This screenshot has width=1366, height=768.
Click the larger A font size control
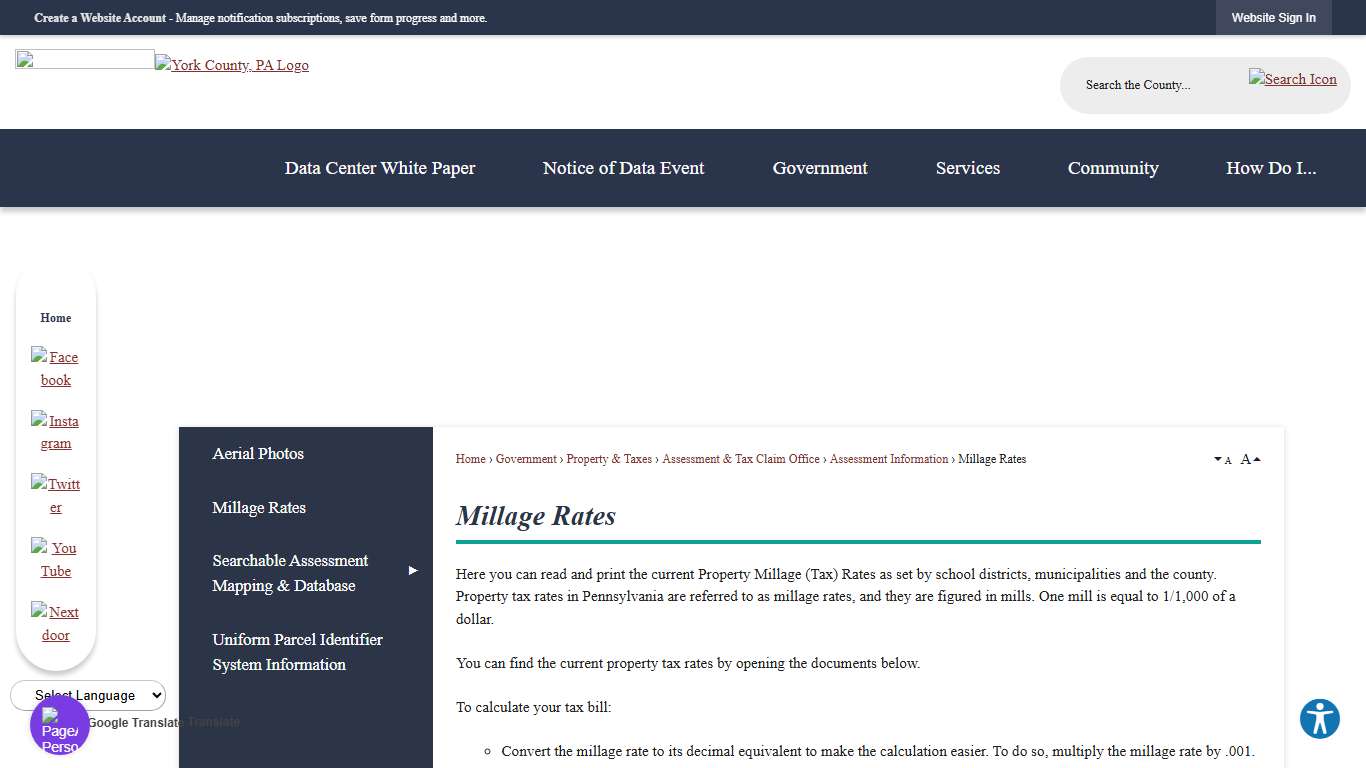click(x=1246, y=458)
